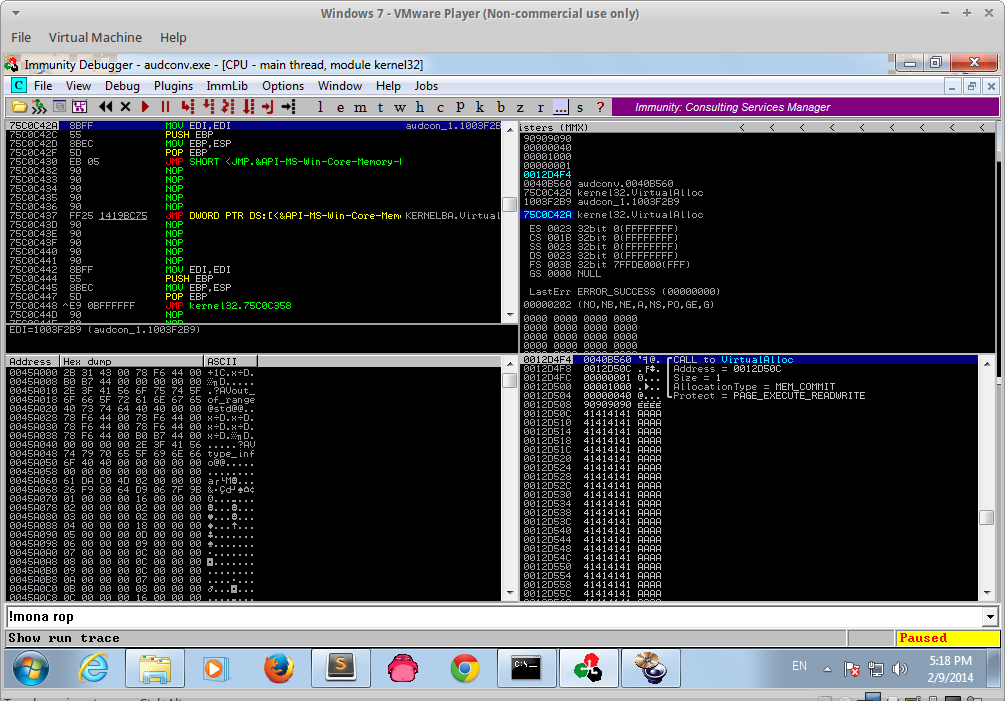Screen dimensions: 1005x701
Task: Show the call stack with the 'k' button
Action: click(480, 107)
